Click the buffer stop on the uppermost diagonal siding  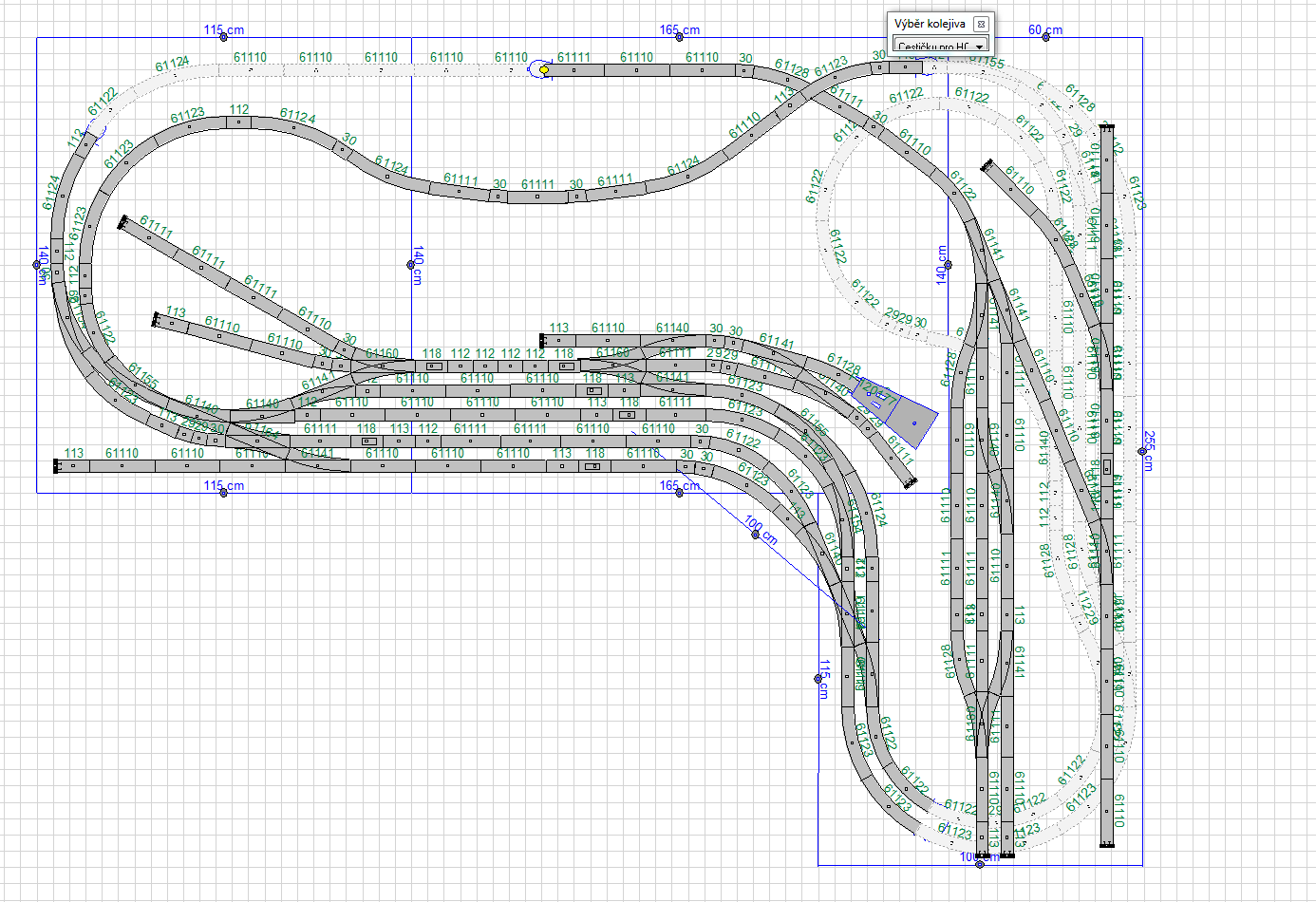(122, 222)
